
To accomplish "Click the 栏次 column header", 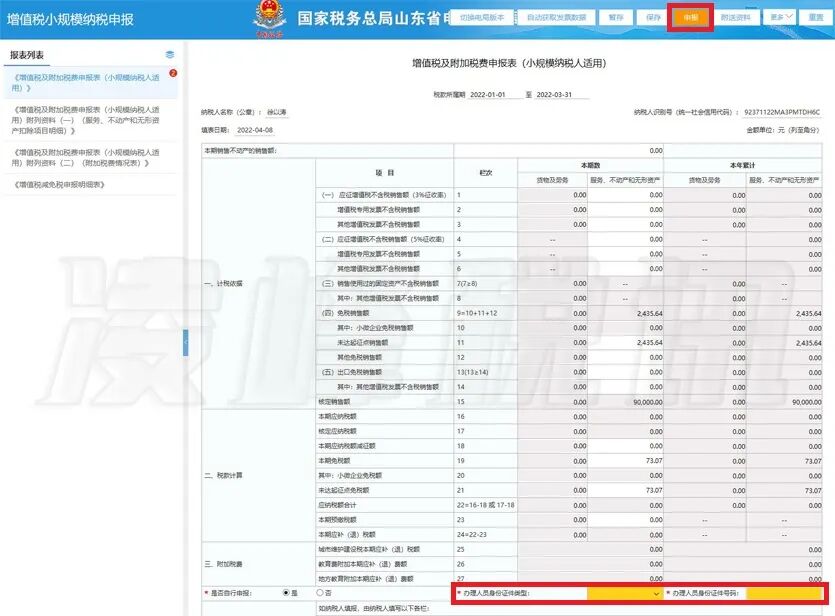I will (x=486, y=173).
